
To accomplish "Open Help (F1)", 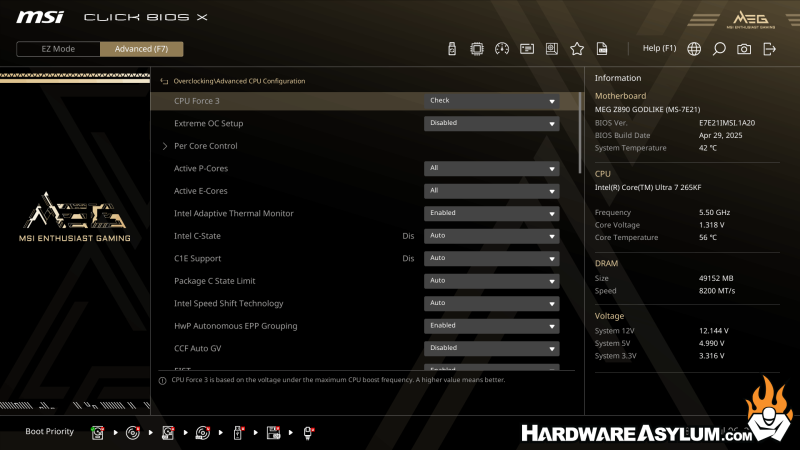I will point(659,48).
